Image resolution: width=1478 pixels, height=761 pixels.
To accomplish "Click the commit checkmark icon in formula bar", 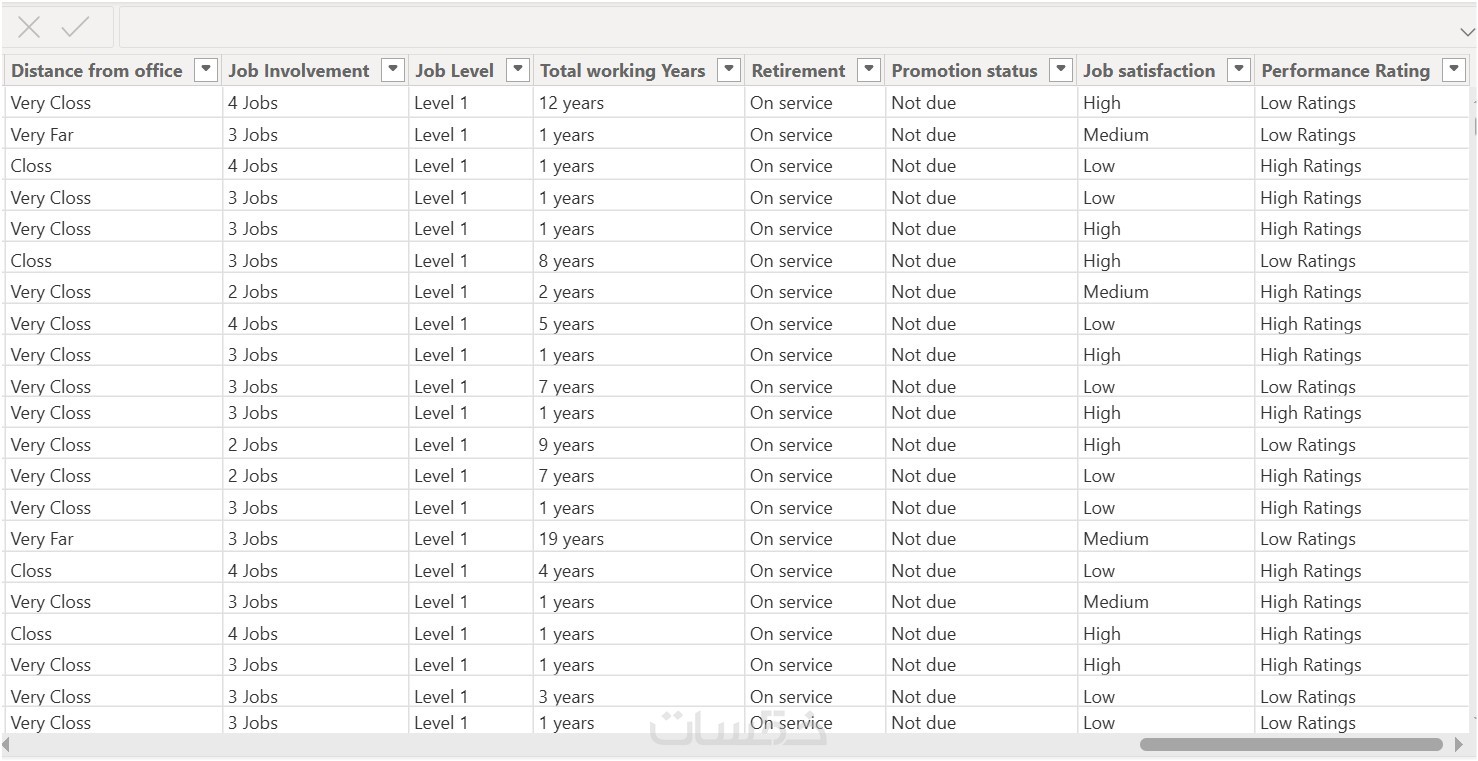I will (x=76, y=28).
